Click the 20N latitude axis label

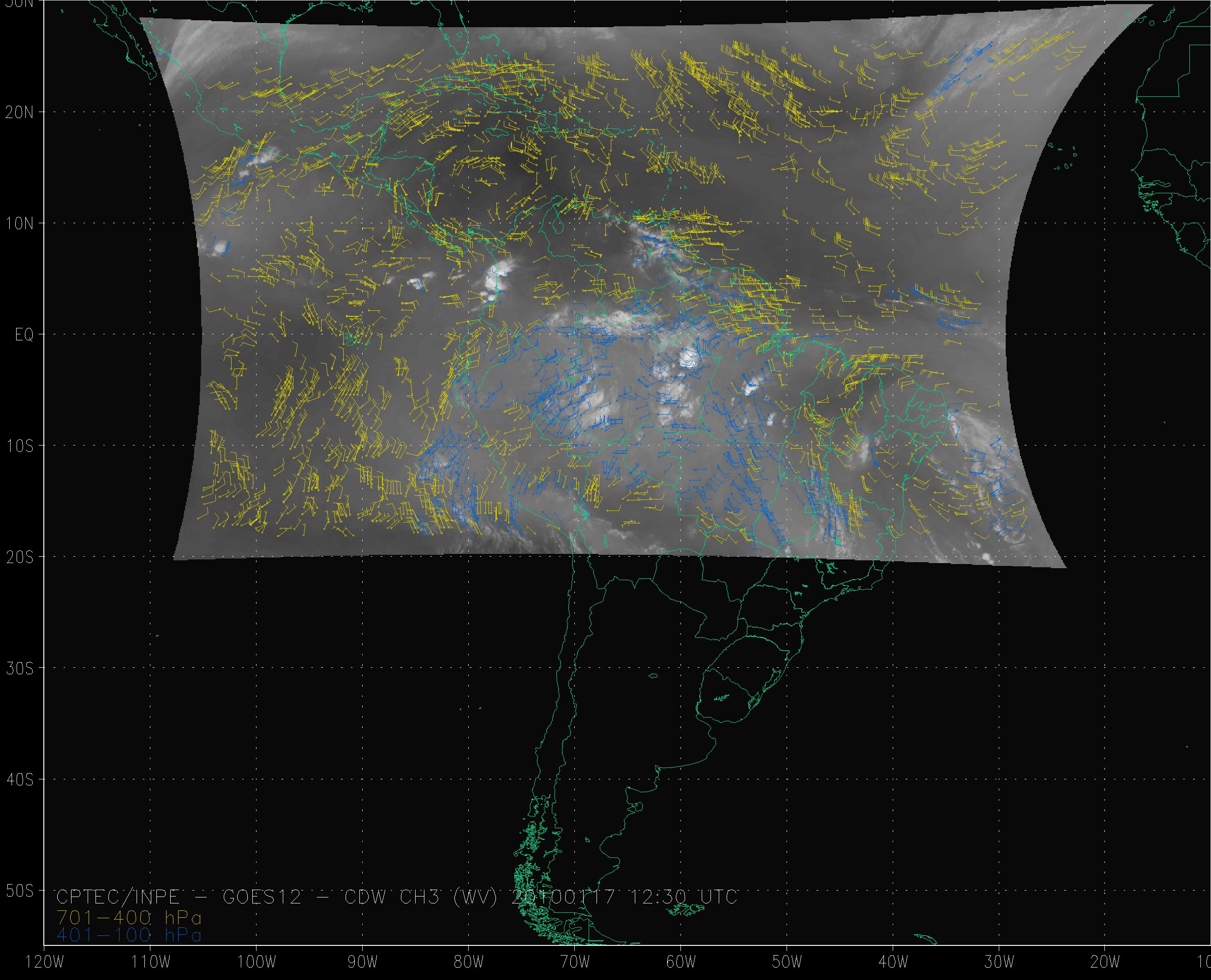(x=19, y=113)
